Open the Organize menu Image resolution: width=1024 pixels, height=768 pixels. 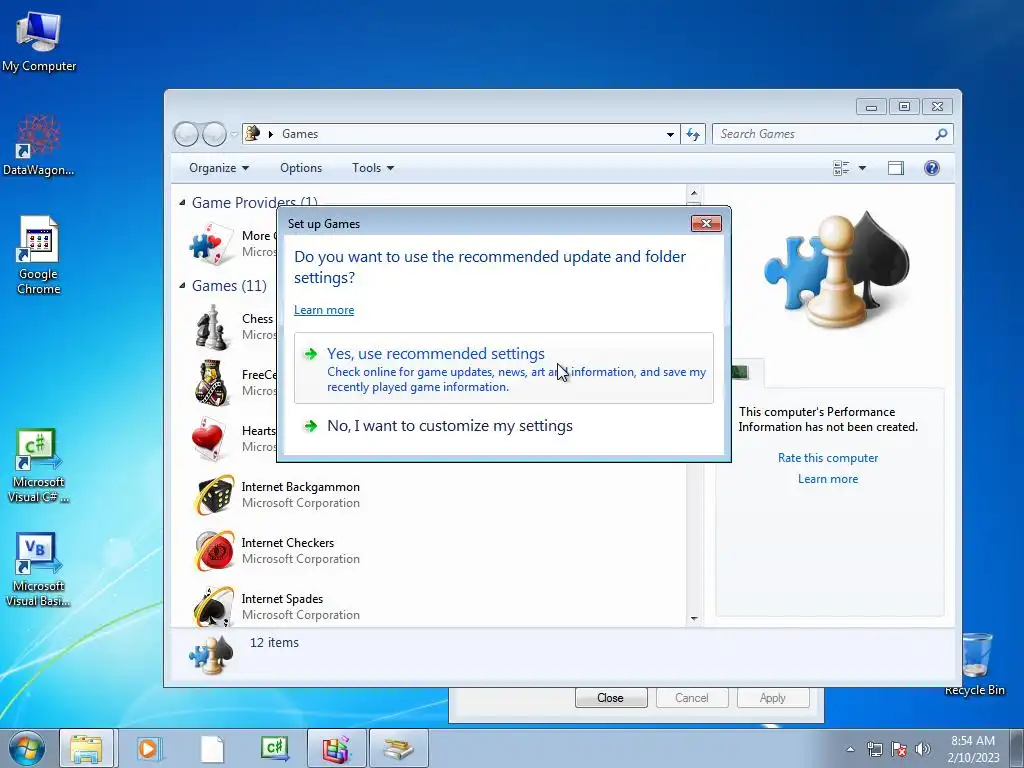[219, 168]
